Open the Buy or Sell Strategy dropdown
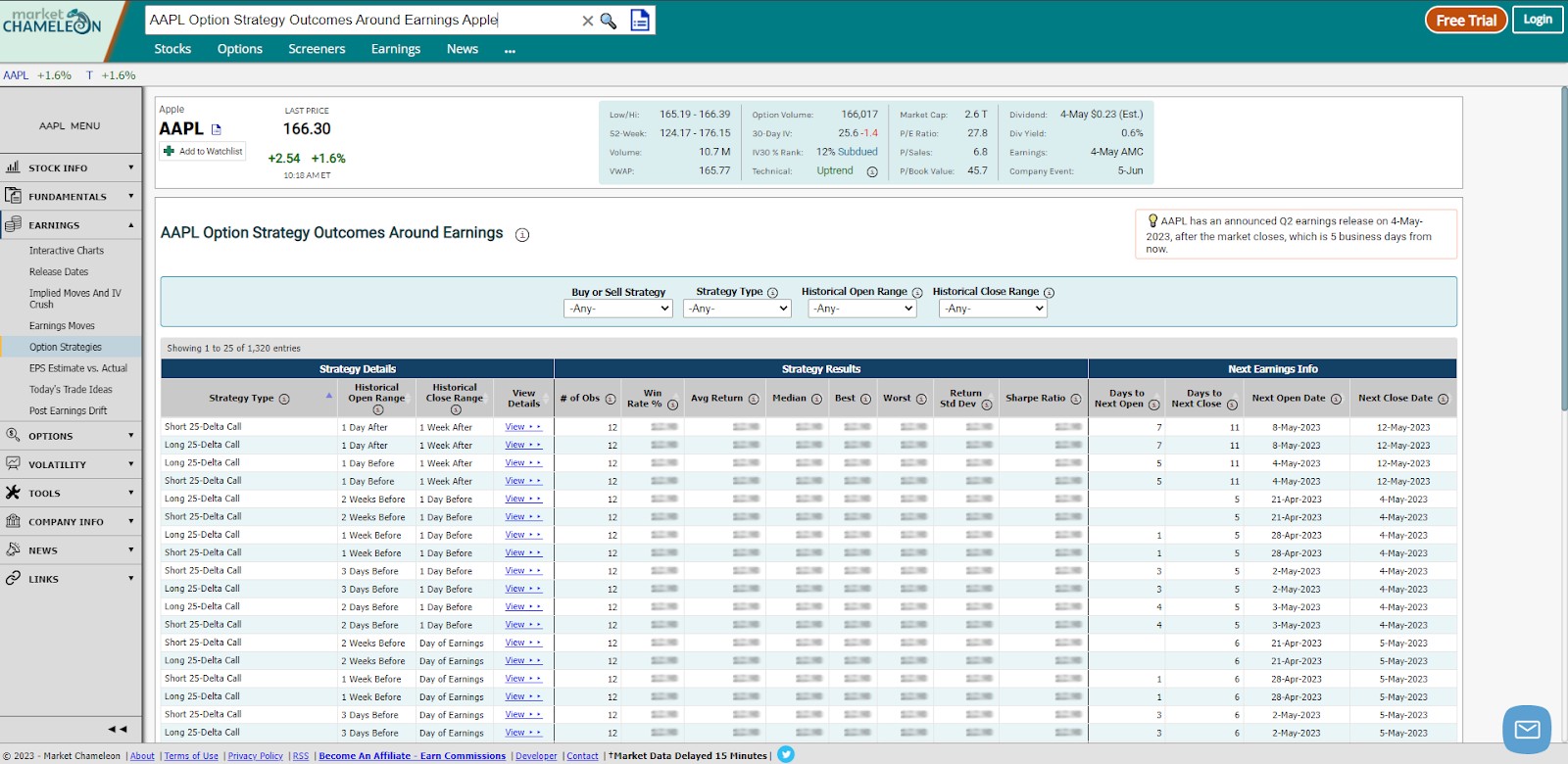 [618, 309]
